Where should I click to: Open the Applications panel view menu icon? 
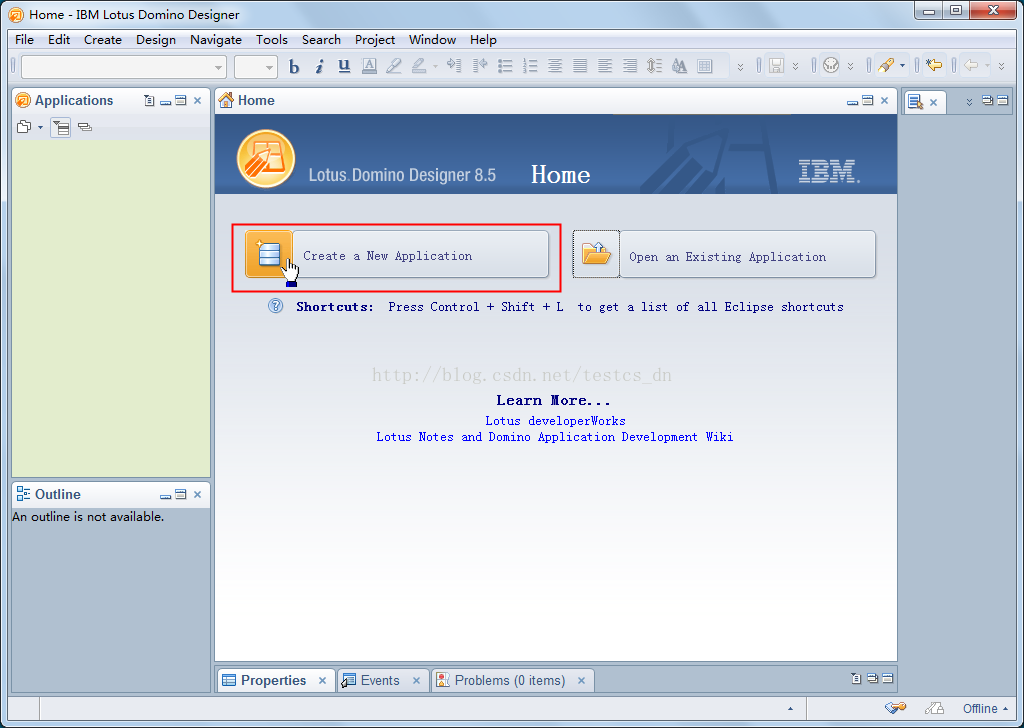149,101
